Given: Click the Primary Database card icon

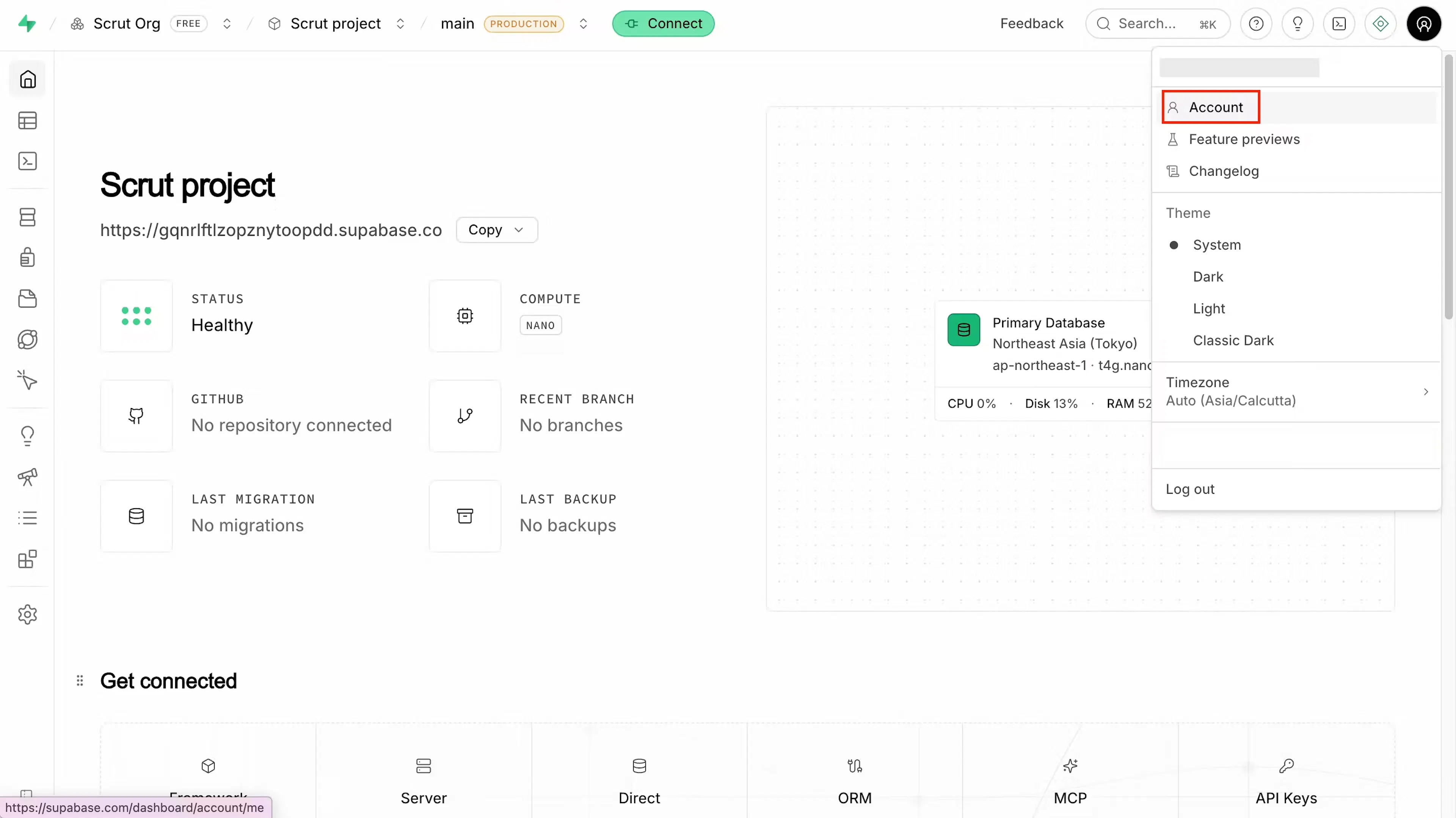Looking at the screenshot, I should [x=964, y=330].
